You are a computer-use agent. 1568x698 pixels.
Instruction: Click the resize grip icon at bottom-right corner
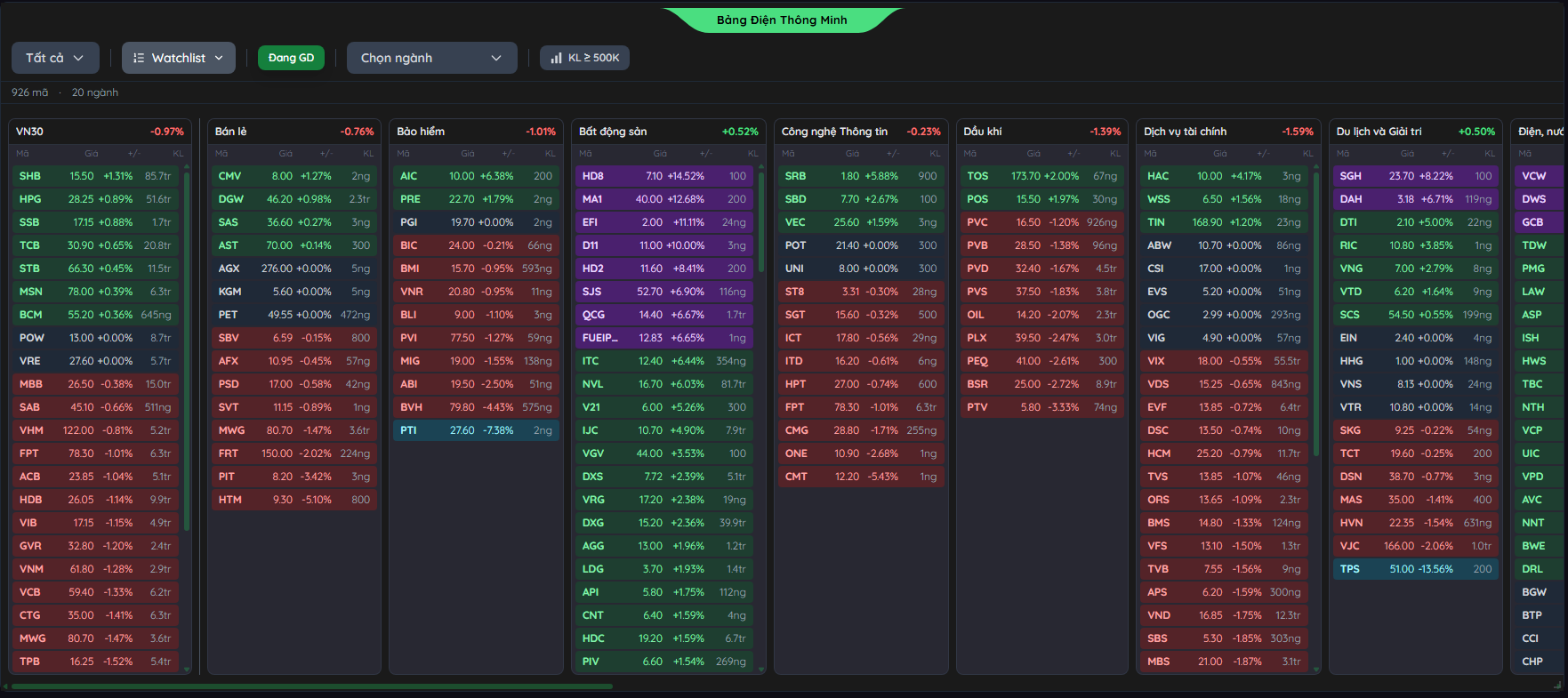pos(1557,686)
